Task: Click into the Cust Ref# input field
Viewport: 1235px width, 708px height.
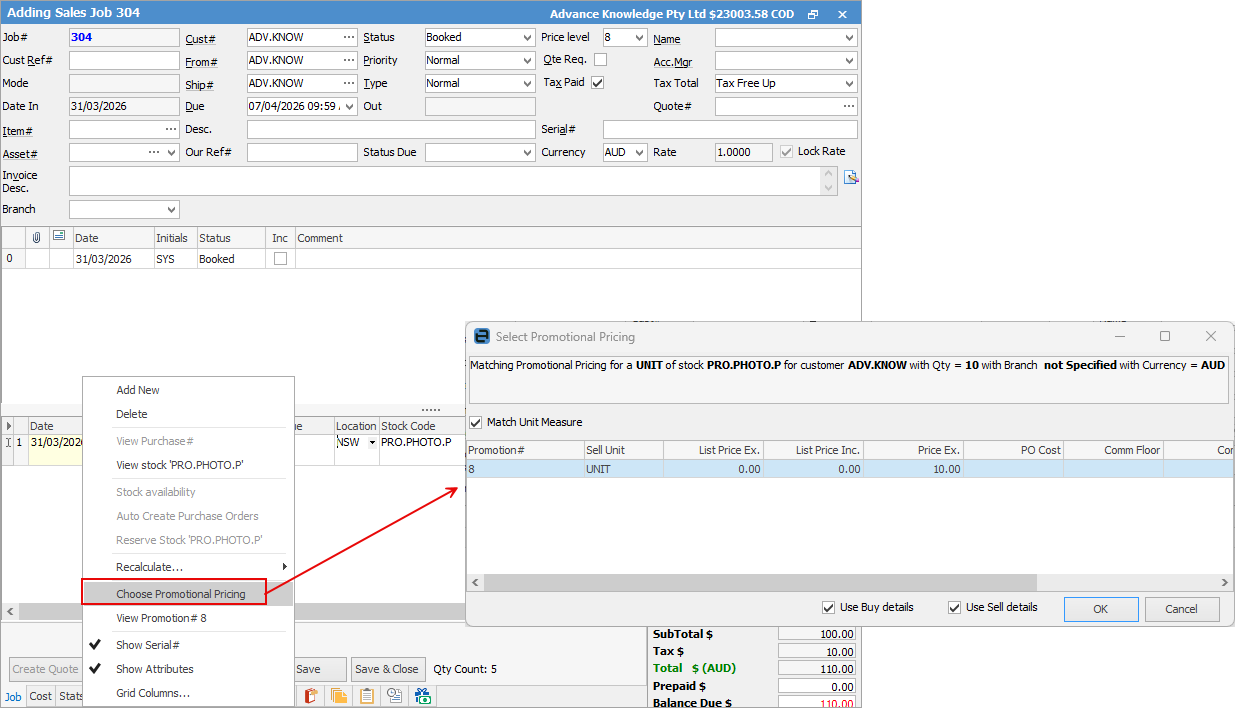Action: click(124, 61)
